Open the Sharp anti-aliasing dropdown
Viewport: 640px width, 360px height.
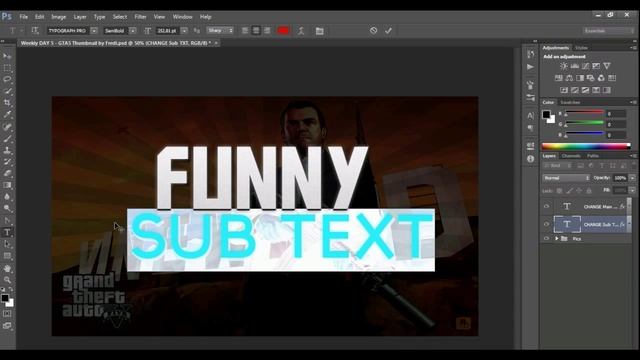tap(220, 31)
